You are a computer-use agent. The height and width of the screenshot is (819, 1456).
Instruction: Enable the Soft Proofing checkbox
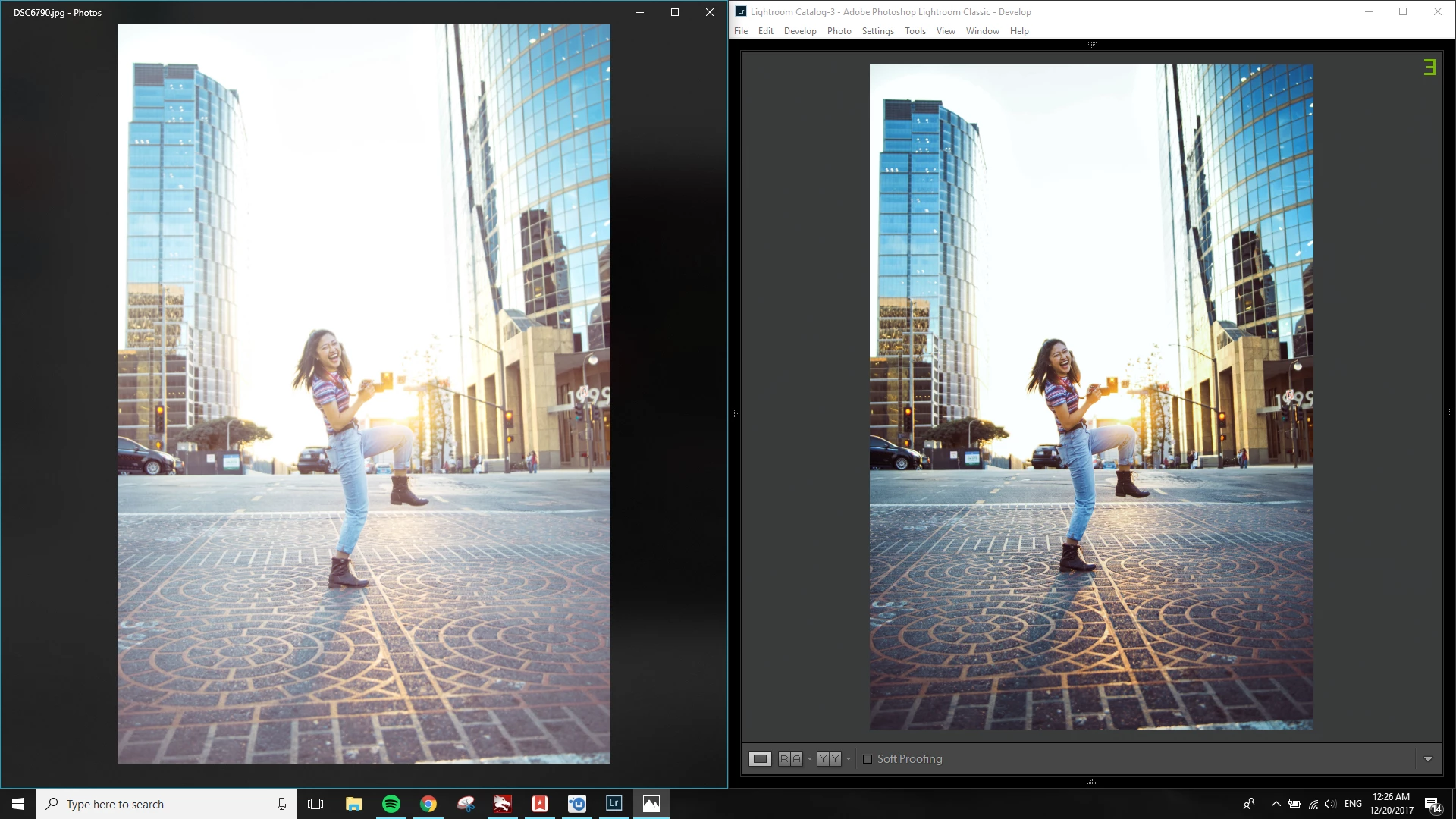coord(868,759)
